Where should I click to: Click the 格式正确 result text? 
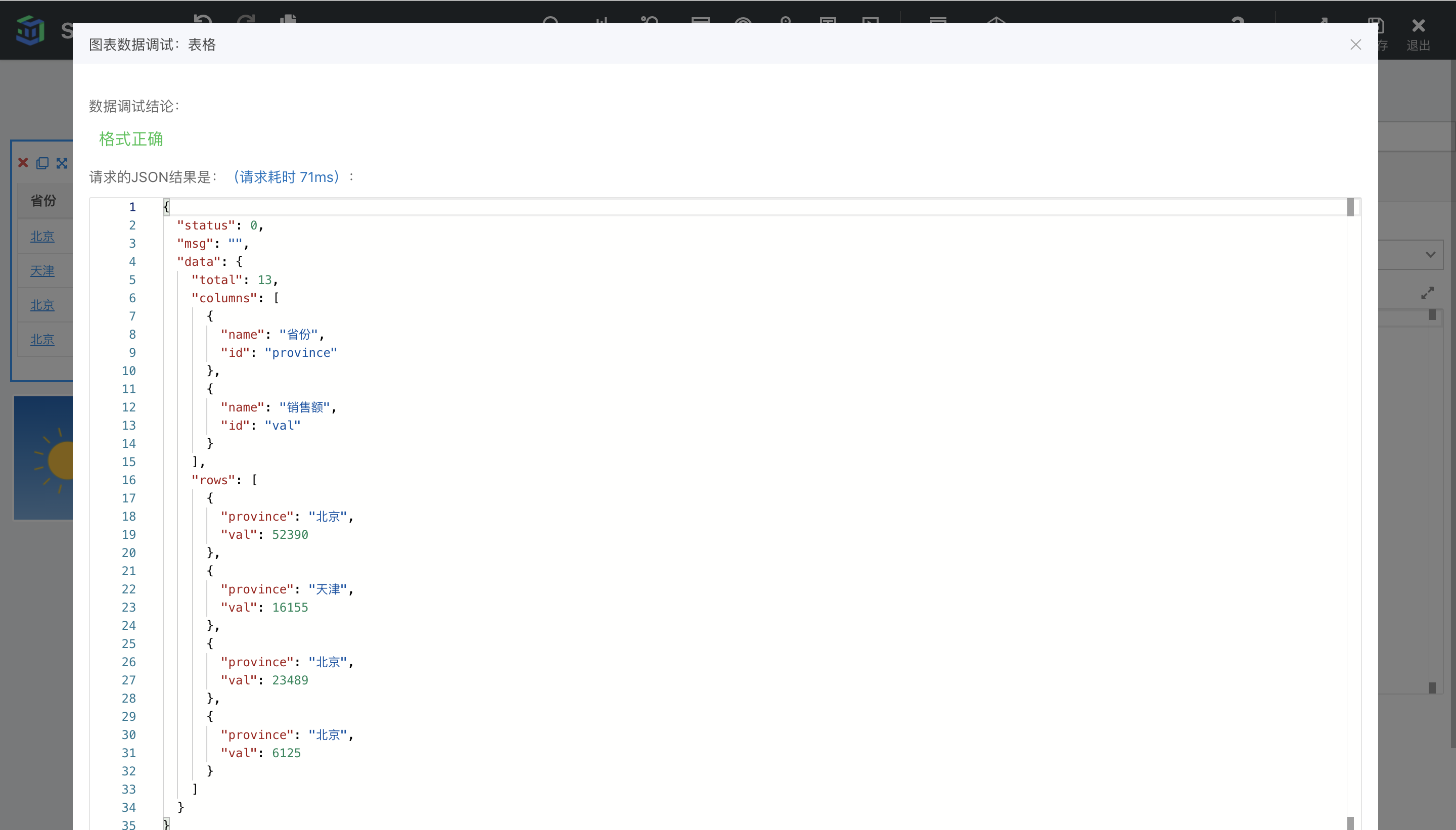click(x=131, y=139)
